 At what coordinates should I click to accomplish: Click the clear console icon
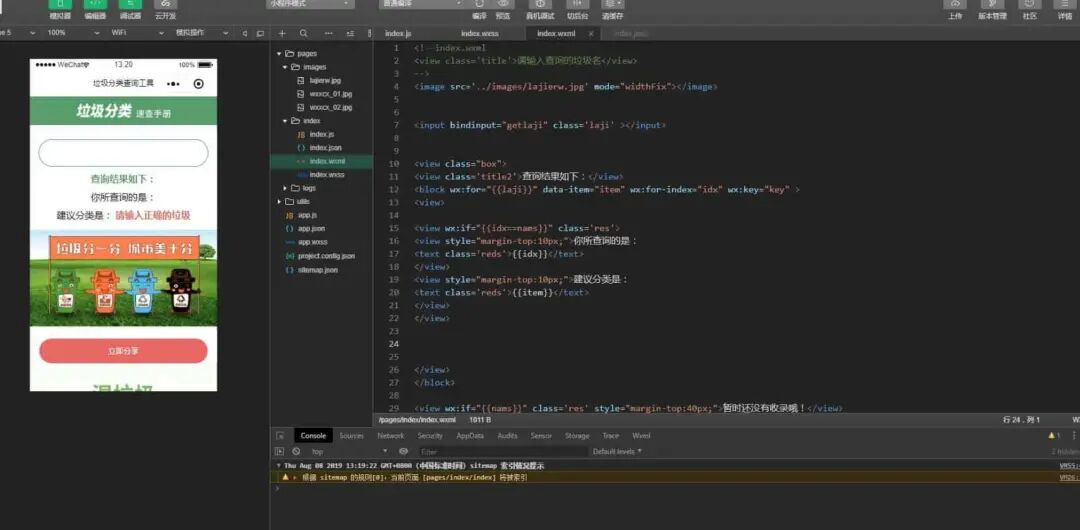tap(296, 451)
